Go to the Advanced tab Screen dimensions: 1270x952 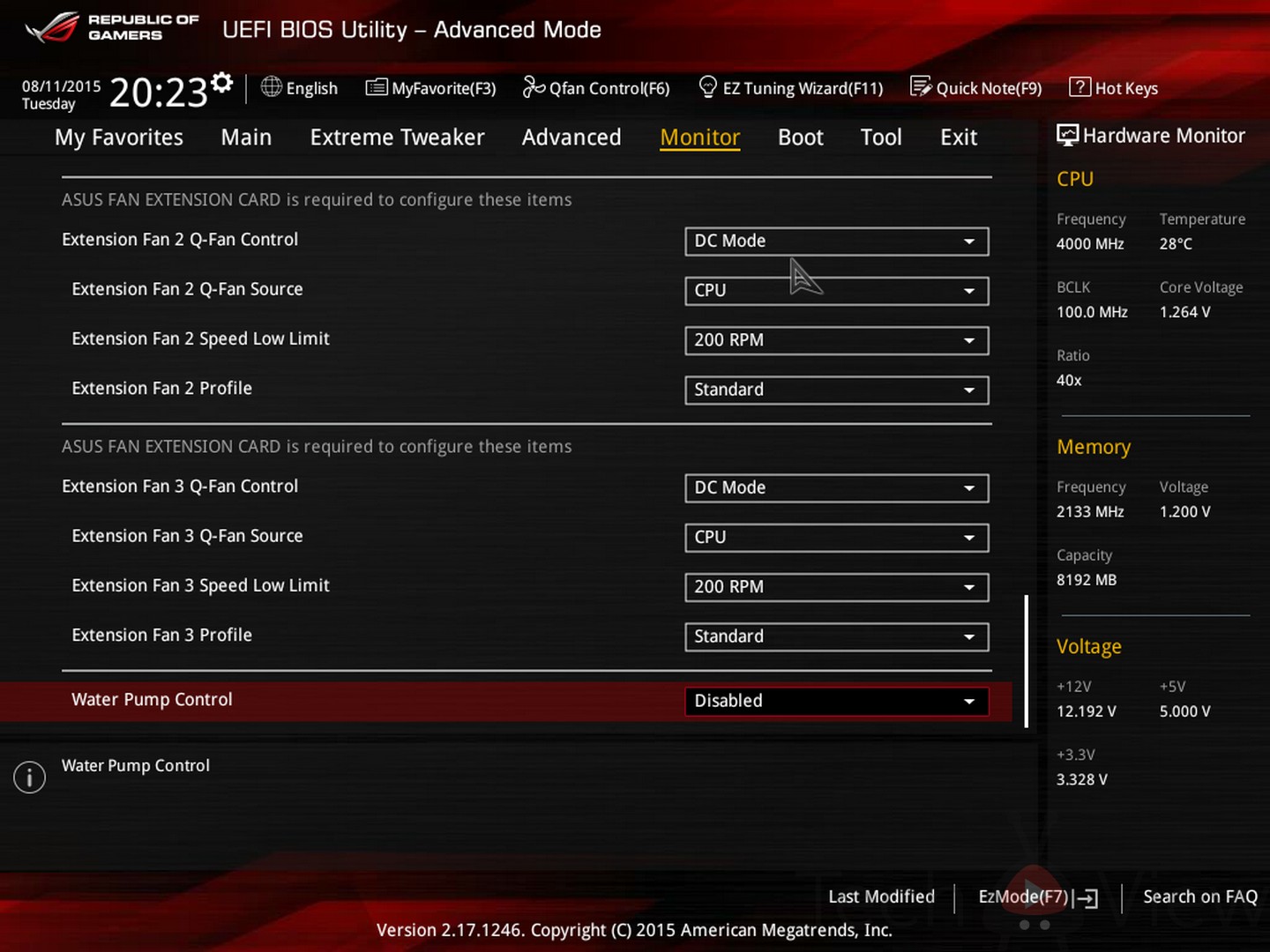pyautogui.click(x=571, y=138)
